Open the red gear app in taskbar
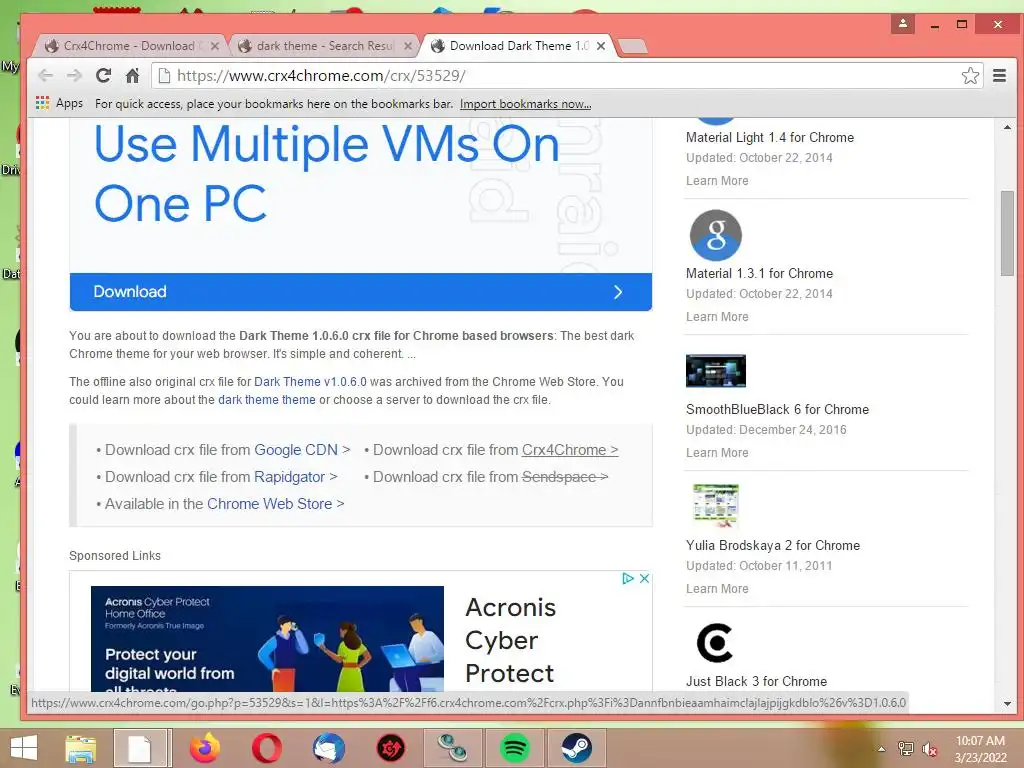This screenshot has width=1024, height=768. click(x=391, y=748)
